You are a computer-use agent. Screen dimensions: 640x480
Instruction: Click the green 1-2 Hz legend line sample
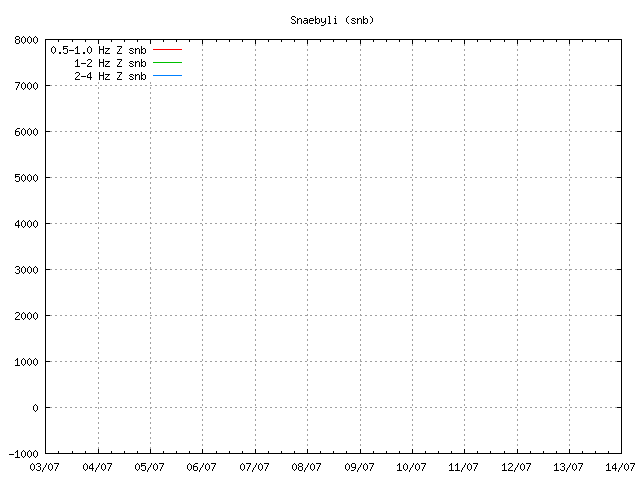point(167,62)
